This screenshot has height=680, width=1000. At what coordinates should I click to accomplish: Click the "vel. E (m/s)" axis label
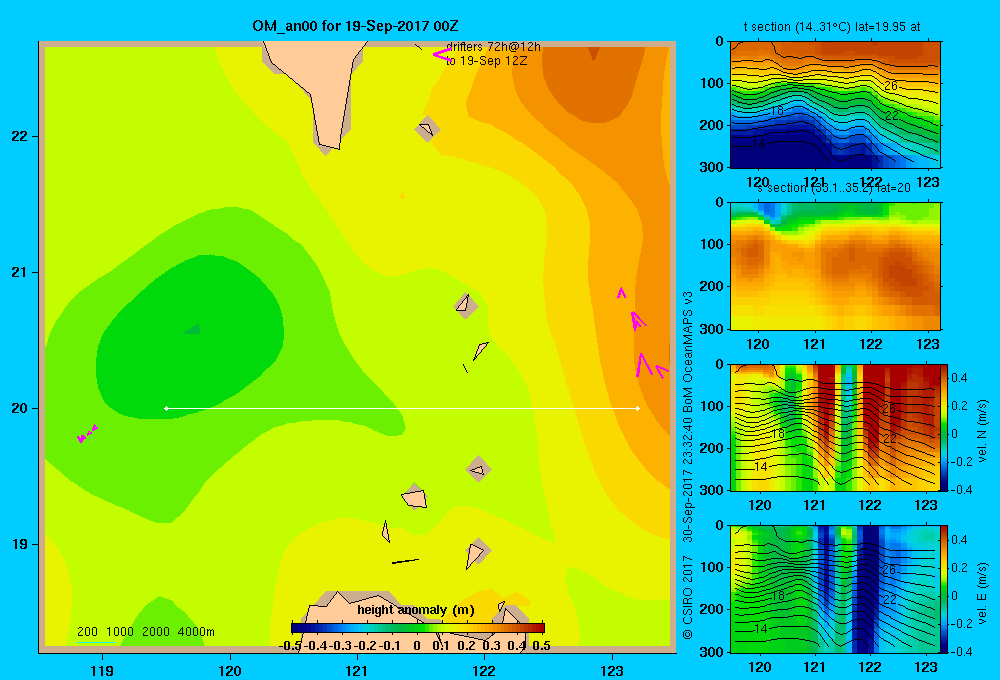983,593
